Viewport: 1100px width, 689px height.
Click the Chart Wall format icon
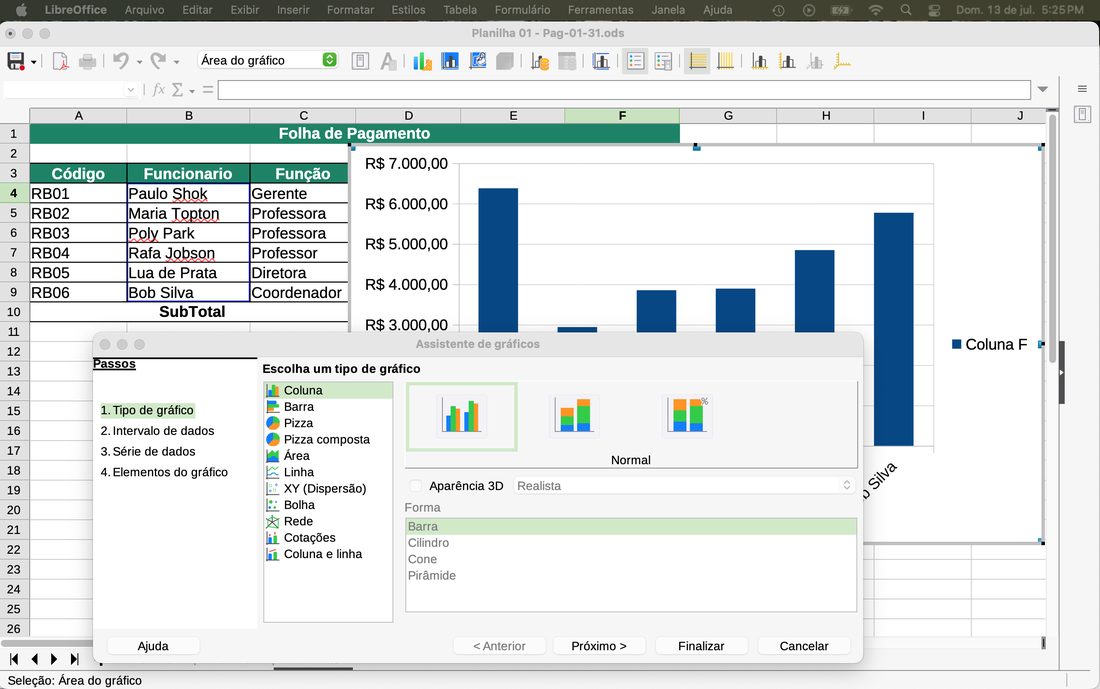[x=478, y=61]
